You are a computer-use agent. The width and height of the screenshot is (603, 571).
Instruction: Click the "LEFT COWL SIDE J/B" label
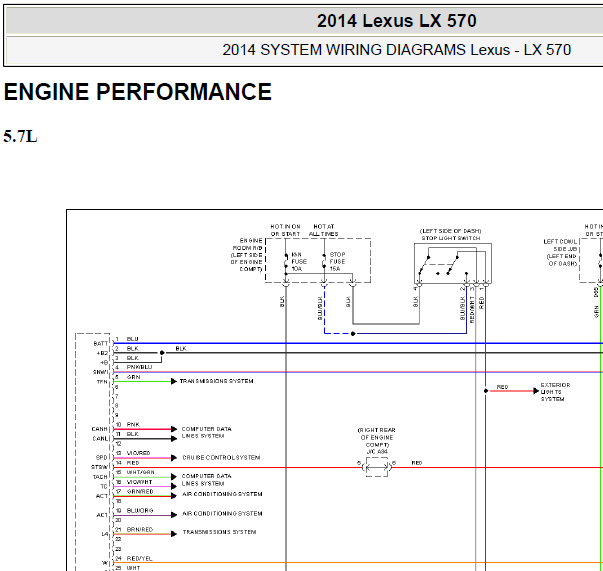pyautogui.click(x=560, y=245)
